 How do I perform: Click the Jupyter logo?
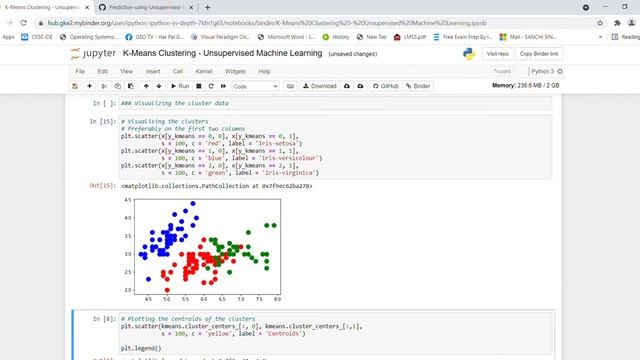(x=93, y=53)
